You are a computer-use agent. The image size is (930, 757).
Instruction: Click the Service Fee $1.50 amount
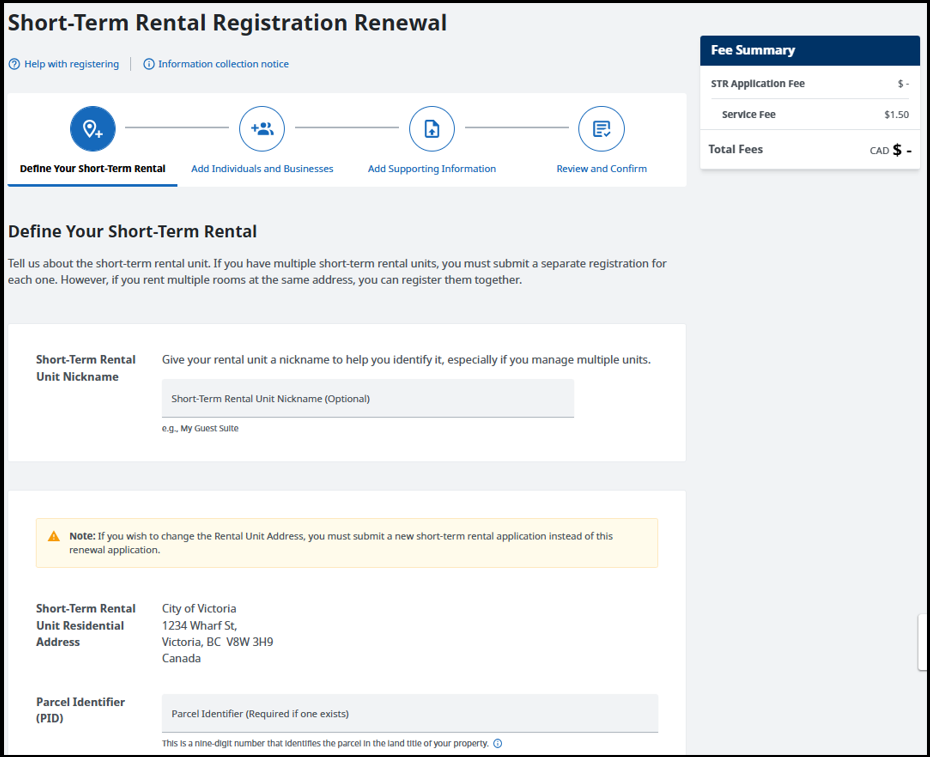(896, 114)
